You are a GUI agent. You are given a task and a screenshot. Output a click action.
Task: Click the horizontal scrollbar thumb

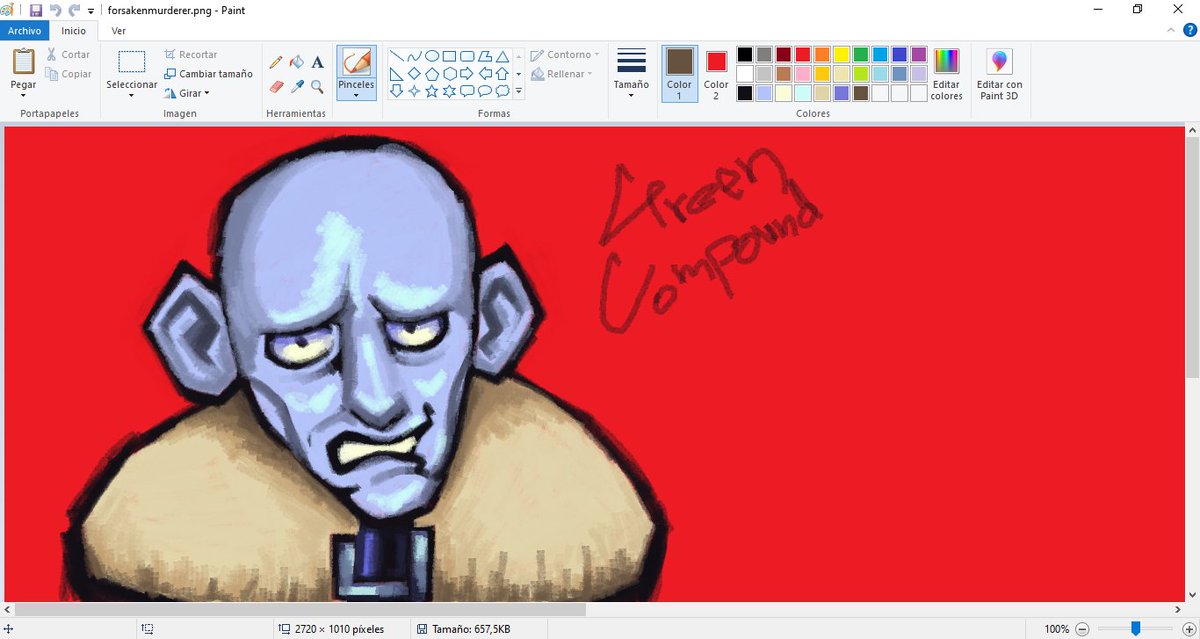coord(302,609)
